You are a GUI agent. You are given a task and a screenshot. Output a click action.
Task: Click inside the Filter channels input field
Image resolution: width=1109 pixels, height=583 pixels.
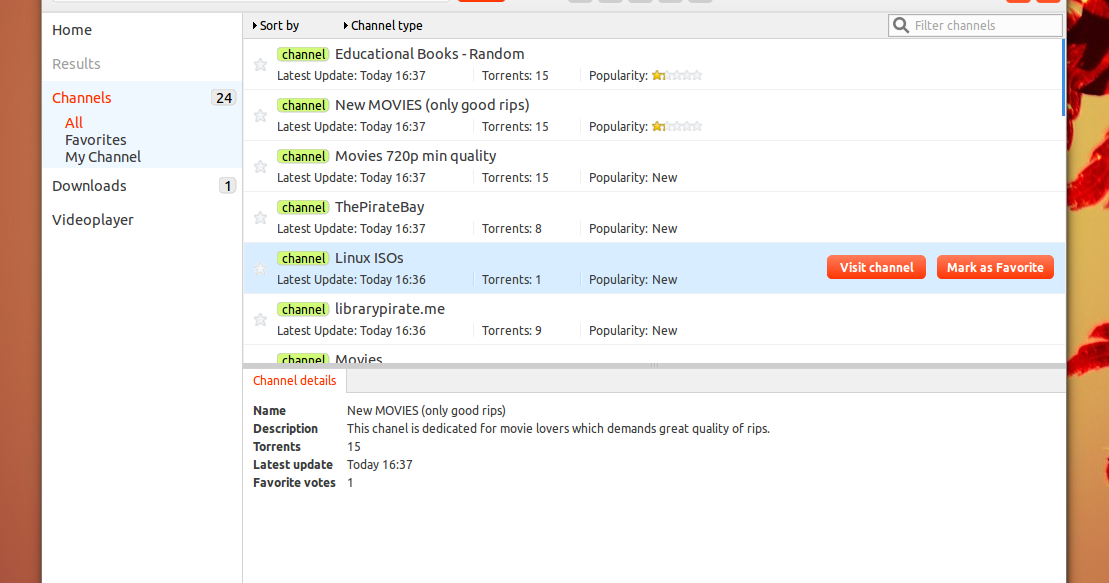[975, 25]
